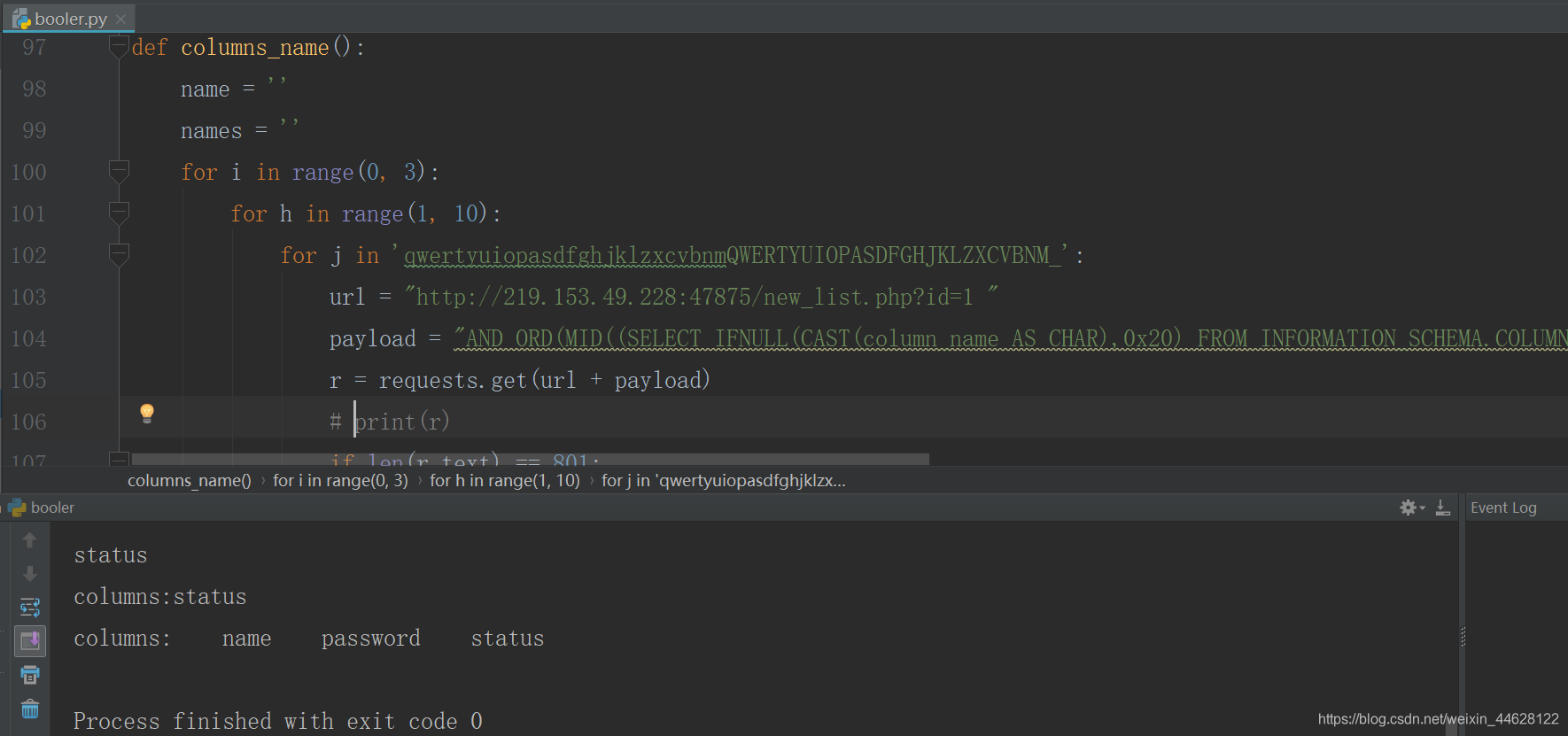Collapse the if len fold marker on line 107

tap(119, 459)
